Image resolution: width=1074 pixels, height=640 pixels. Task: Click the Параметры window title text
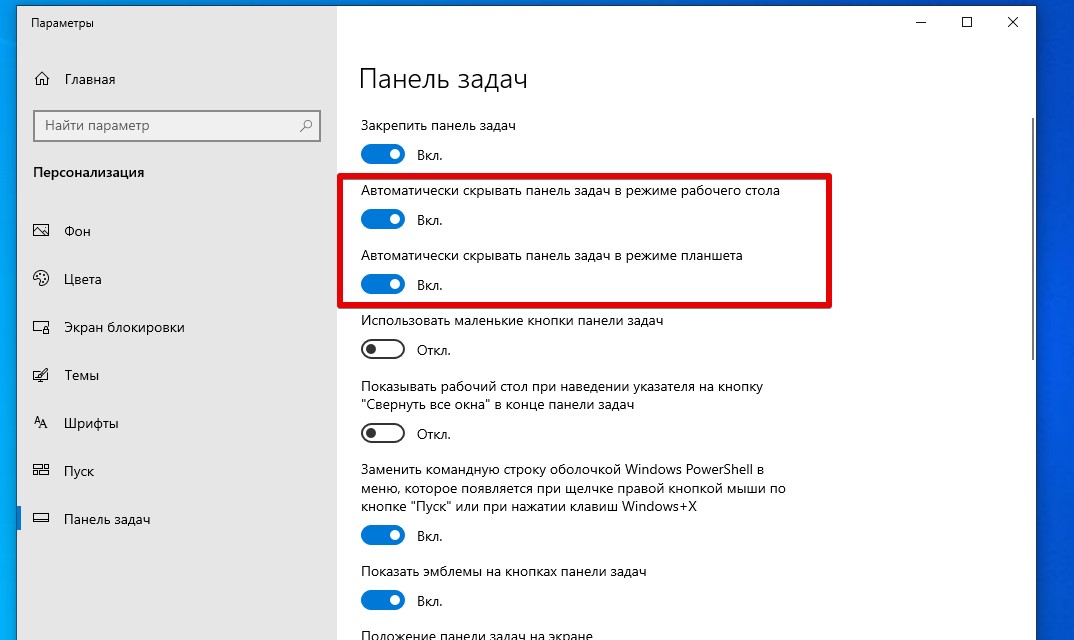coord(62,23)
